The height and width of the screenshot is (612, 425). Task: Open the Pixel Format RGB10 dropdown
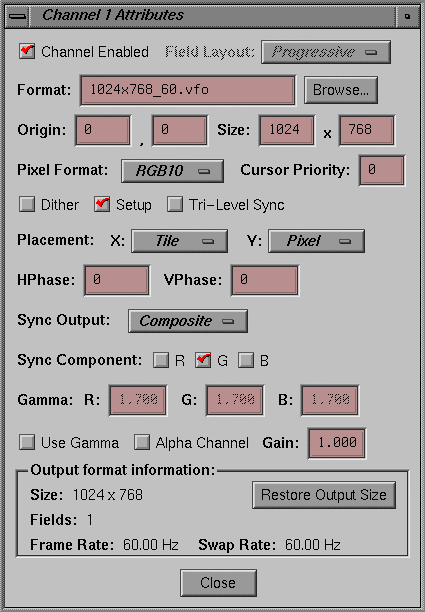point(172,171)
